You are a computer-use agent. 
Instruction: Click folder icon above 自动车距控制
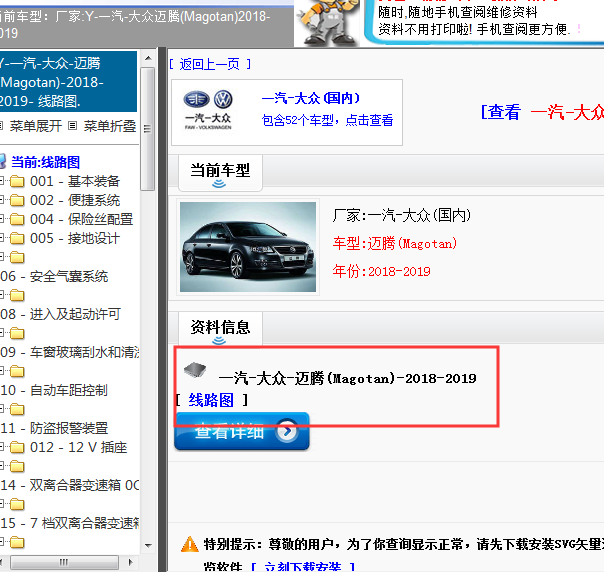pyautogui.click(x=17, y=371)
